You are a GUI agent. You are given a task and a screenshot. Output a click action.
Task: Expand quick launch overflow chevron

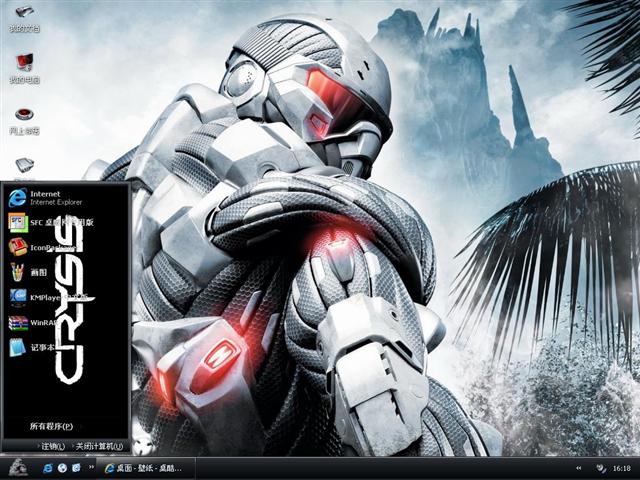(91, 467)
